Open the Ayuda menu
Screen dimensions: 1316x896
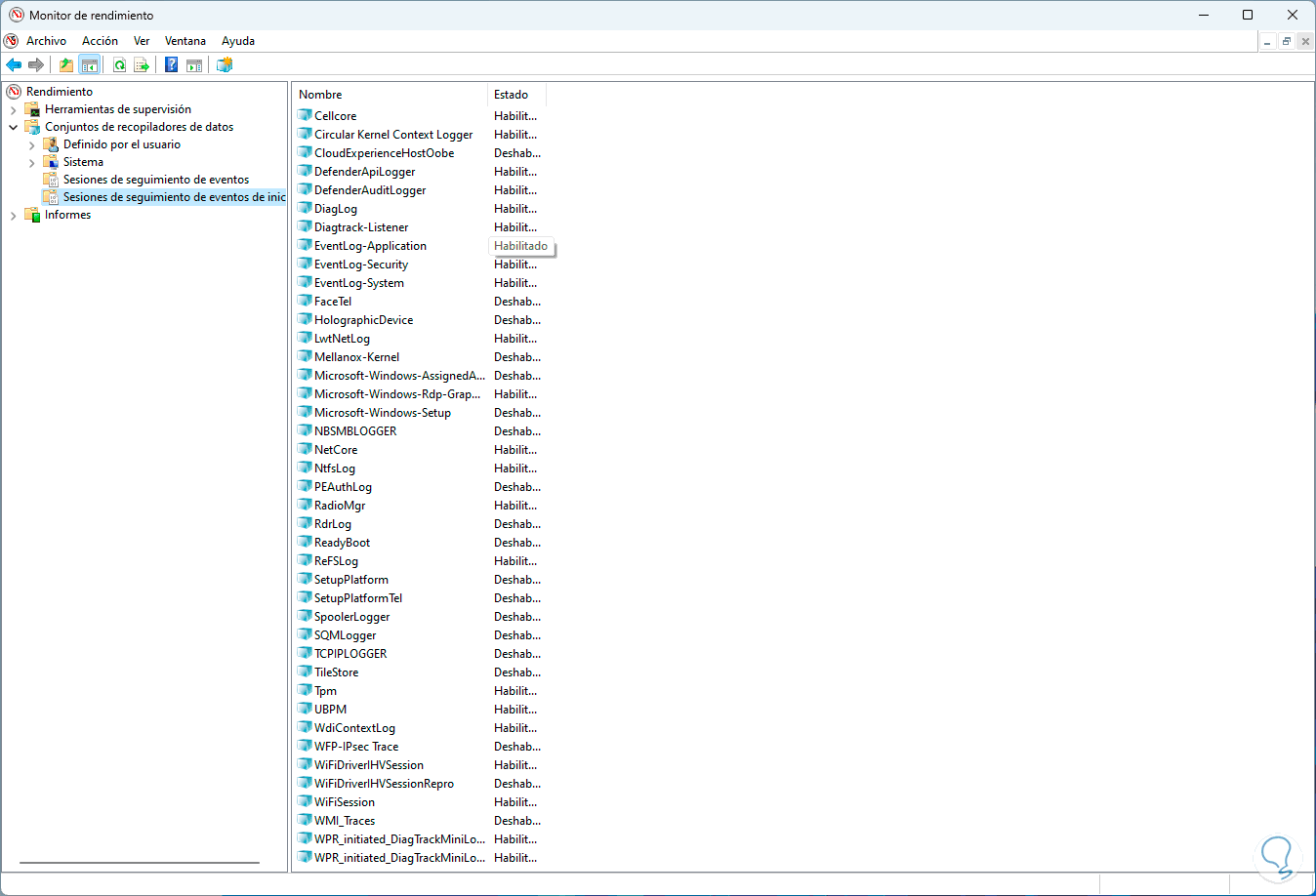[x=238, y=41]
